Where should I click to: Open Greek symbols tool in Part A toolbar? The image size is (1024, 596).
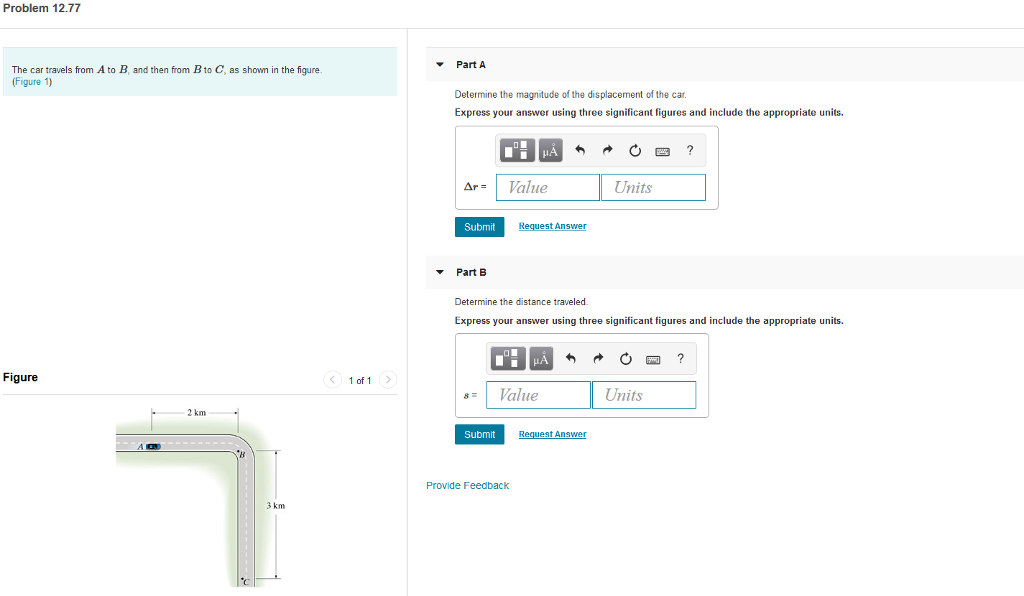551,151
